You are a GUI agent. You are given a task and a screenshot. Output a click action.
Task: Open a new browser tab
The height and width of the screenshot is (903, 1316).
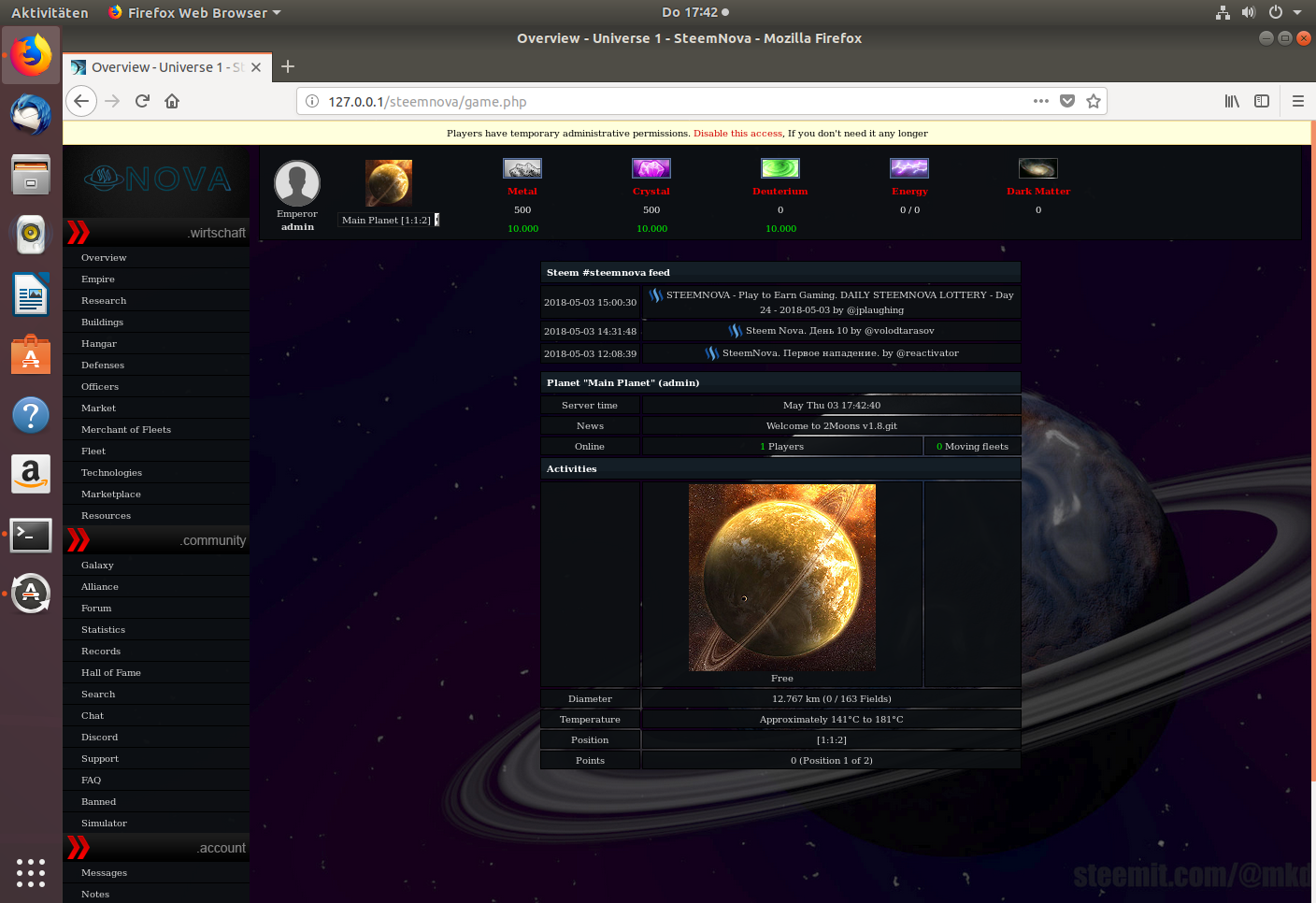pos(288,66)
